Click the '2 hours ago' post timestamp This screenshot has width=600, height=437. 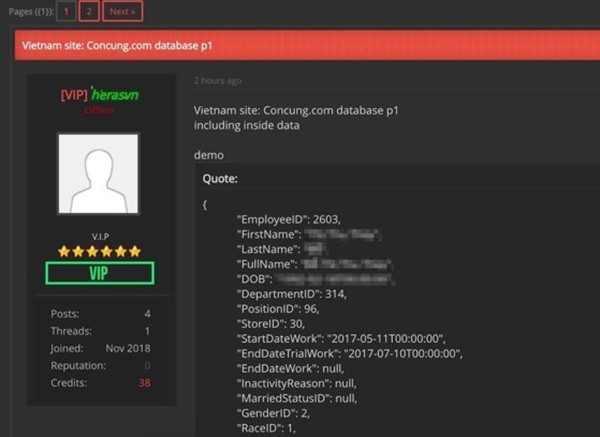217,81
